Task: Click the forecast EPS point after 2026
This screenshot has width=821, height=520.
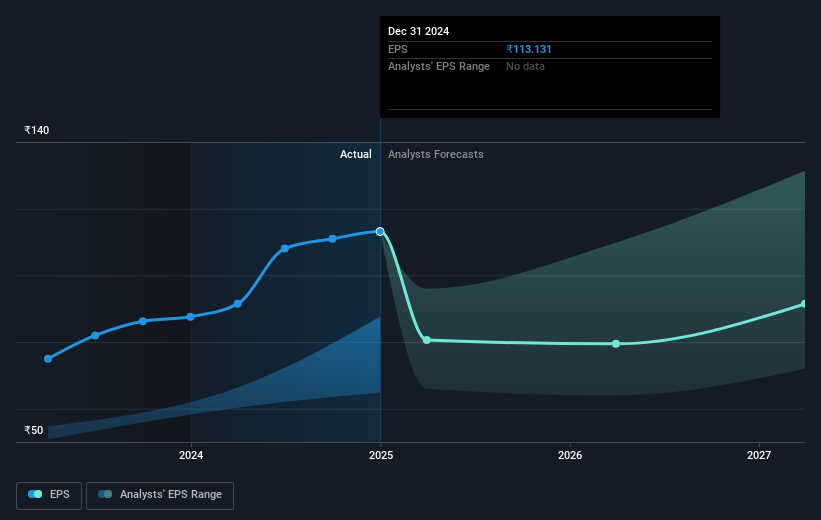Action: point(616,344)
